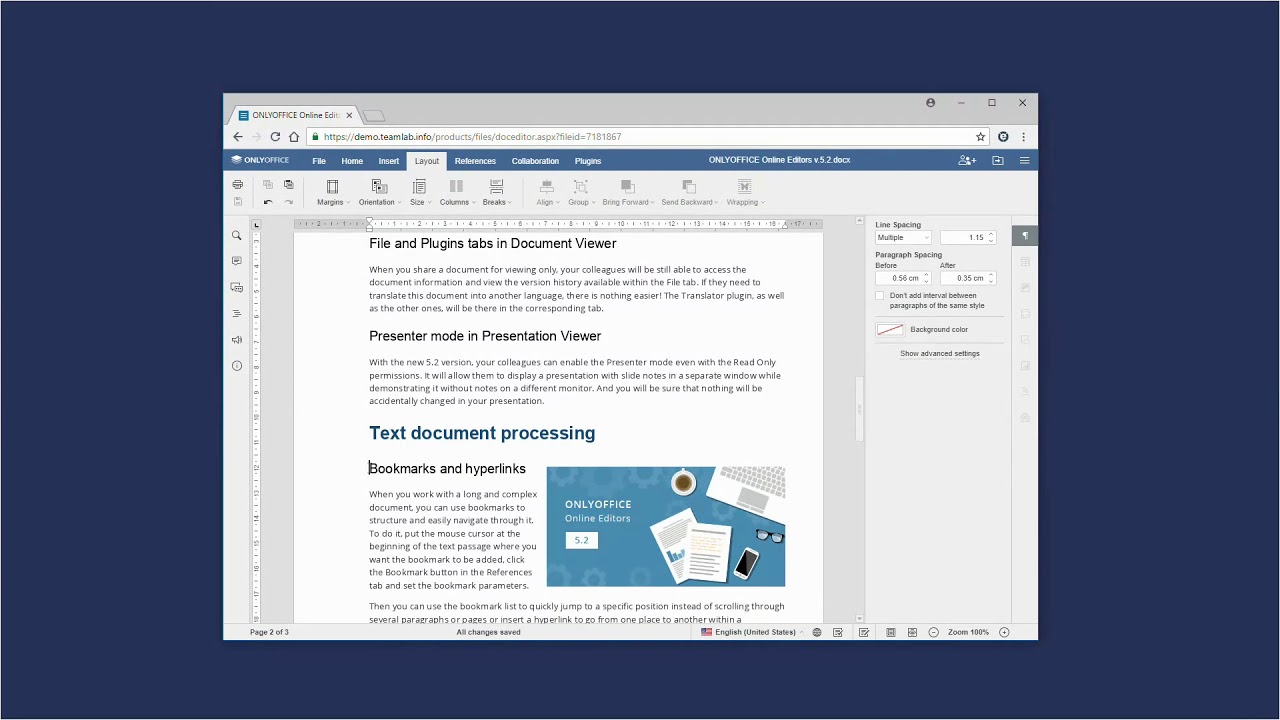Click the zoom out minus icon
This screenshot has width=1280, height=720.
(x=934, y=632)
